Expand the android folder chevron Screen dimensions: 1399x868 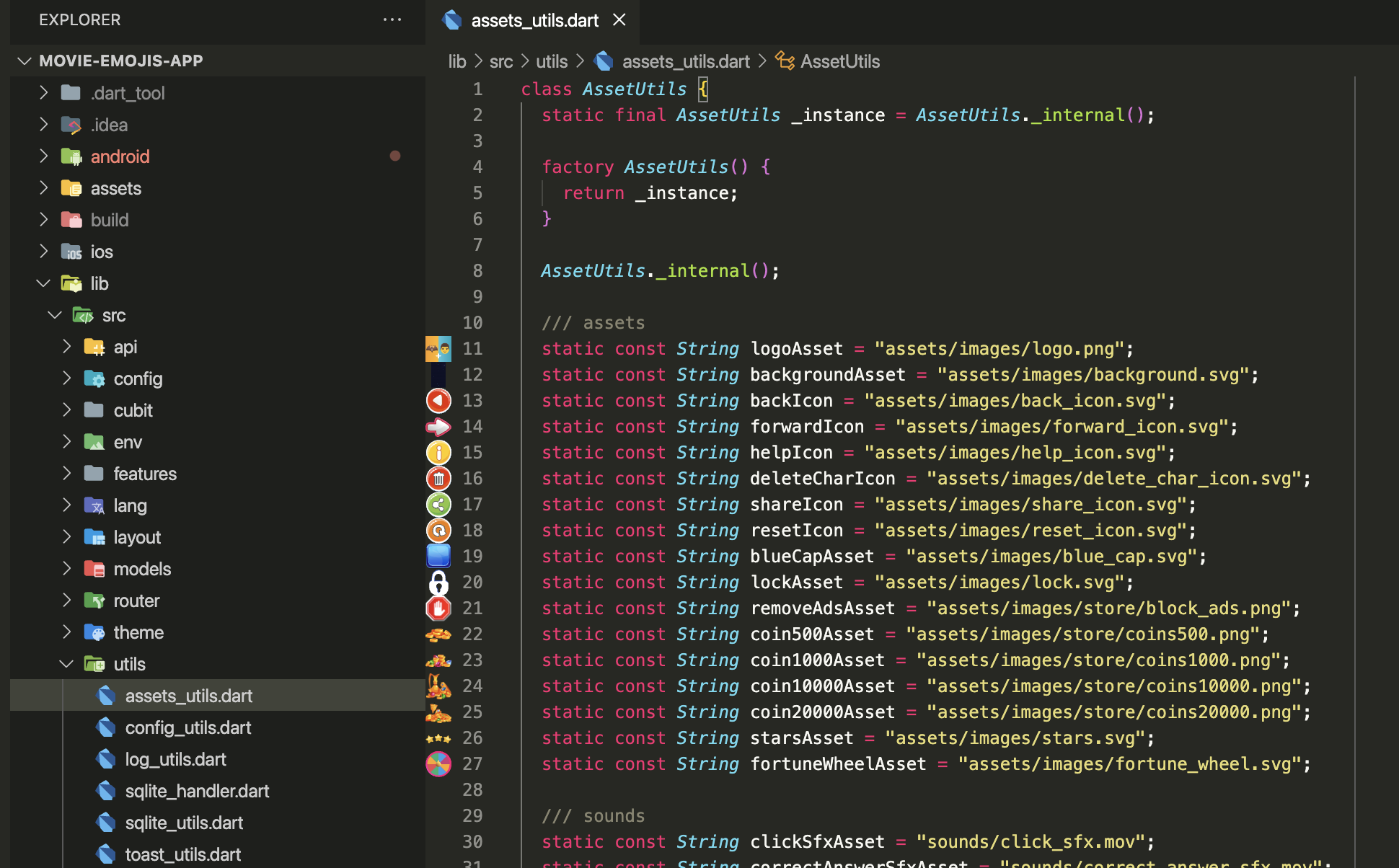click(44, 156)
